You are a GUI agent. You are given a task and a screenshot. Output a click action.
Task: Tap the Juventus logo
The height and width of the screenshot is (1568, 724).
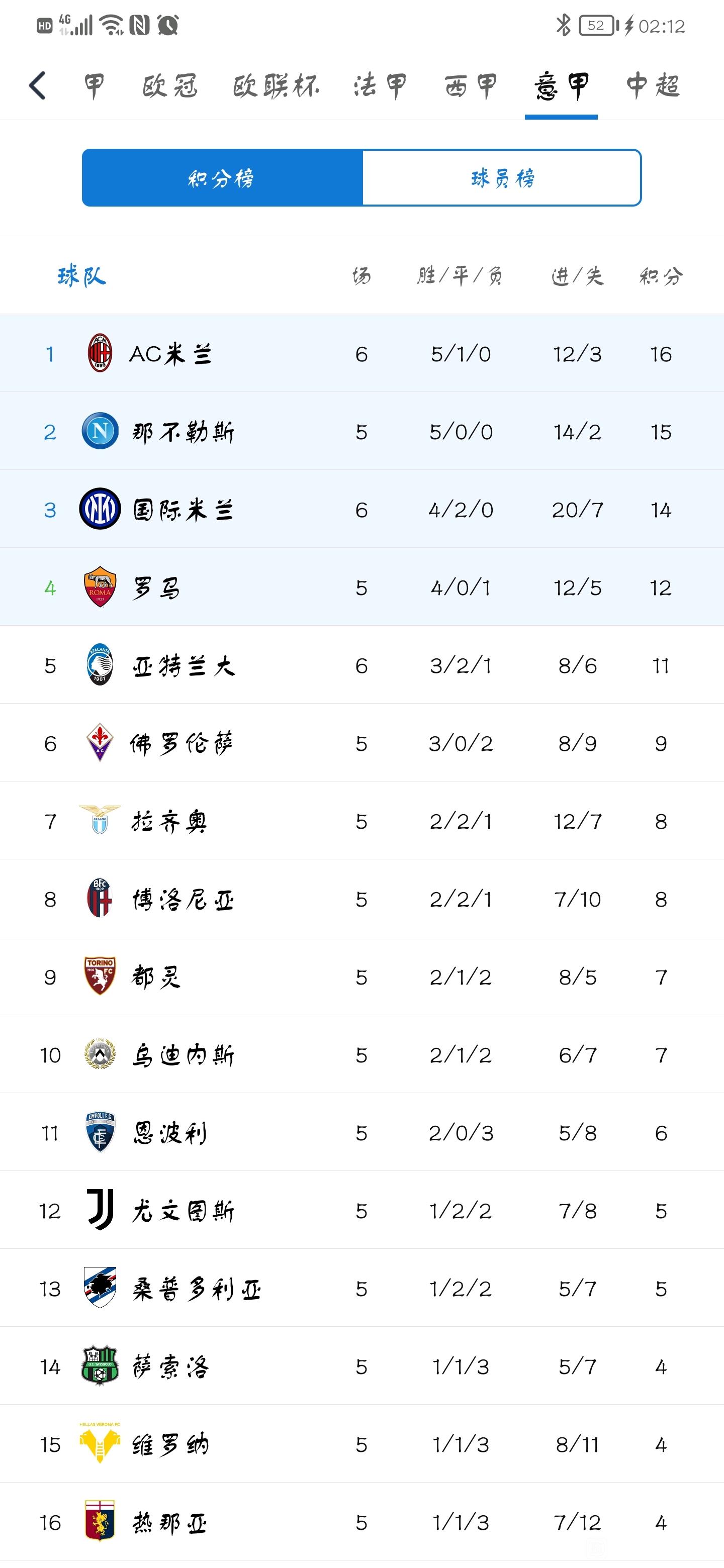click(x=100, y=1210)
